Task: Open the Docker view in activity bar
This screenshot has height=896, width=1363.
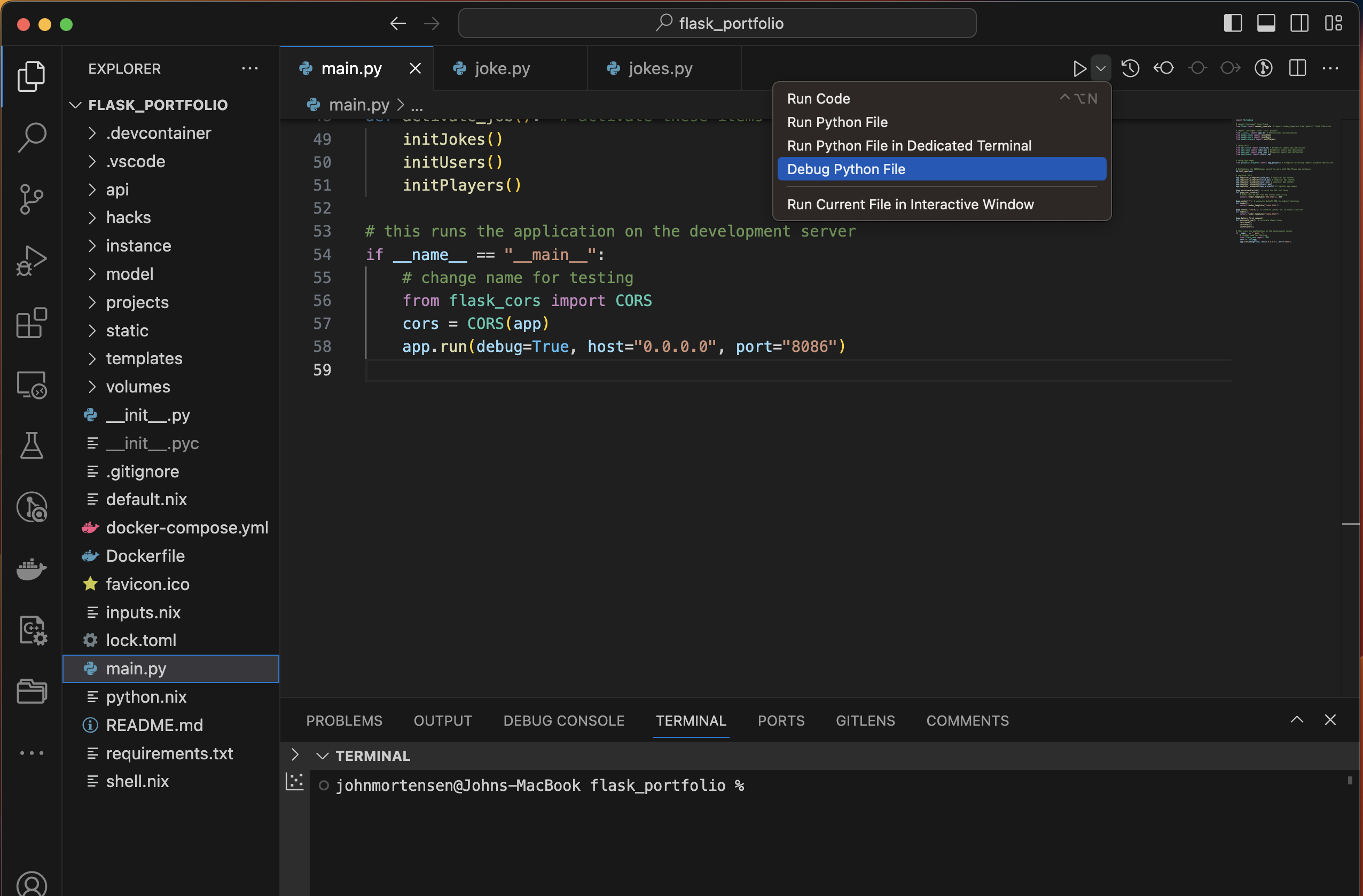Action: tap(32, 569)
